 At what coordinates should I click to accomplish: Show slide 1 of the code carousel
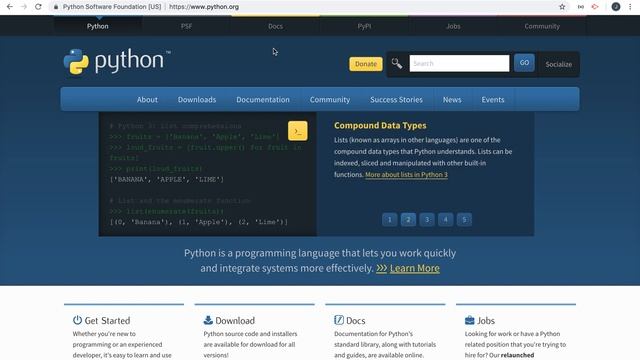click(389, 220)
